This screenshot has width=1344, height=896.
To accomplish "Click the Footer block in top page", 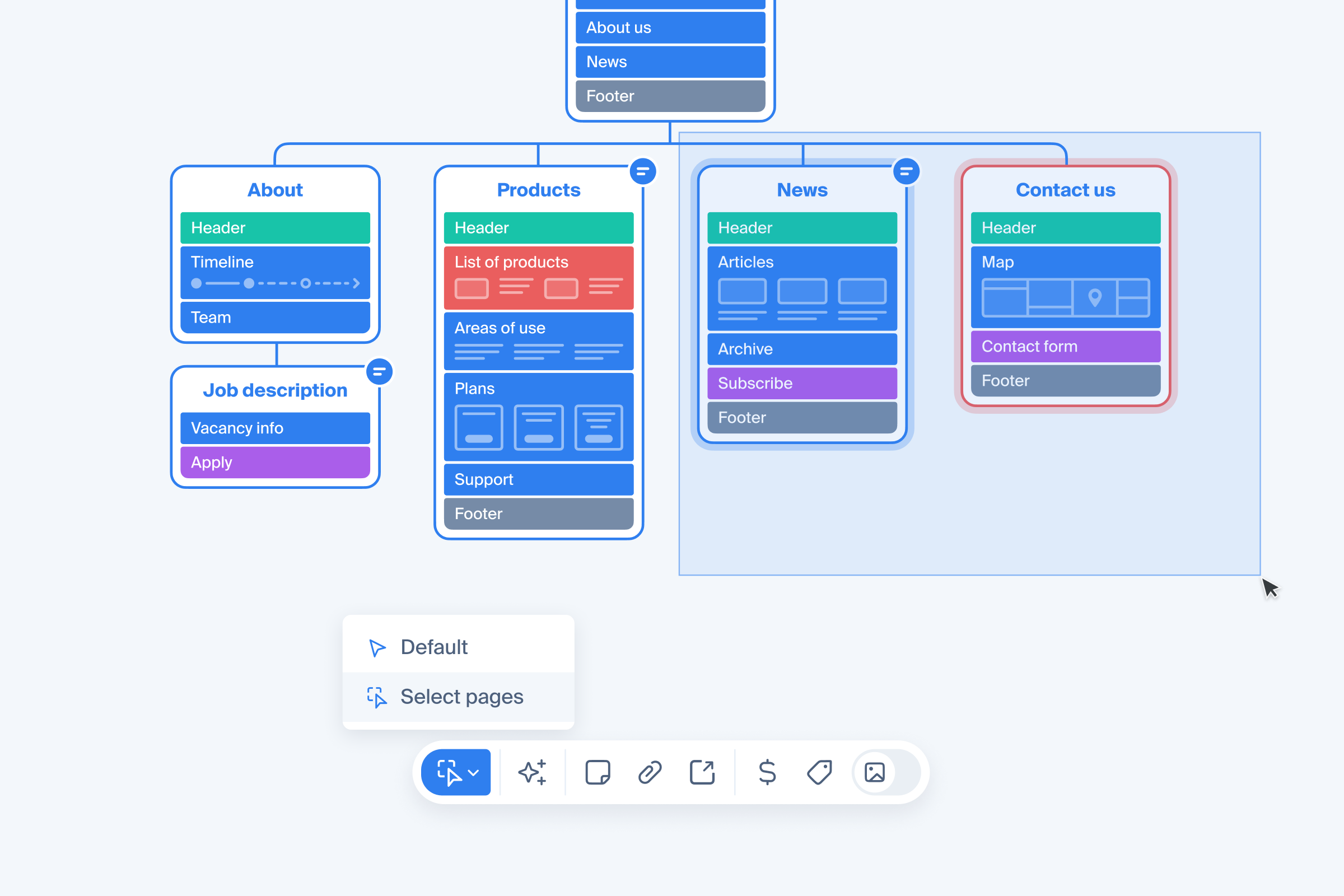I will (670, 96).
